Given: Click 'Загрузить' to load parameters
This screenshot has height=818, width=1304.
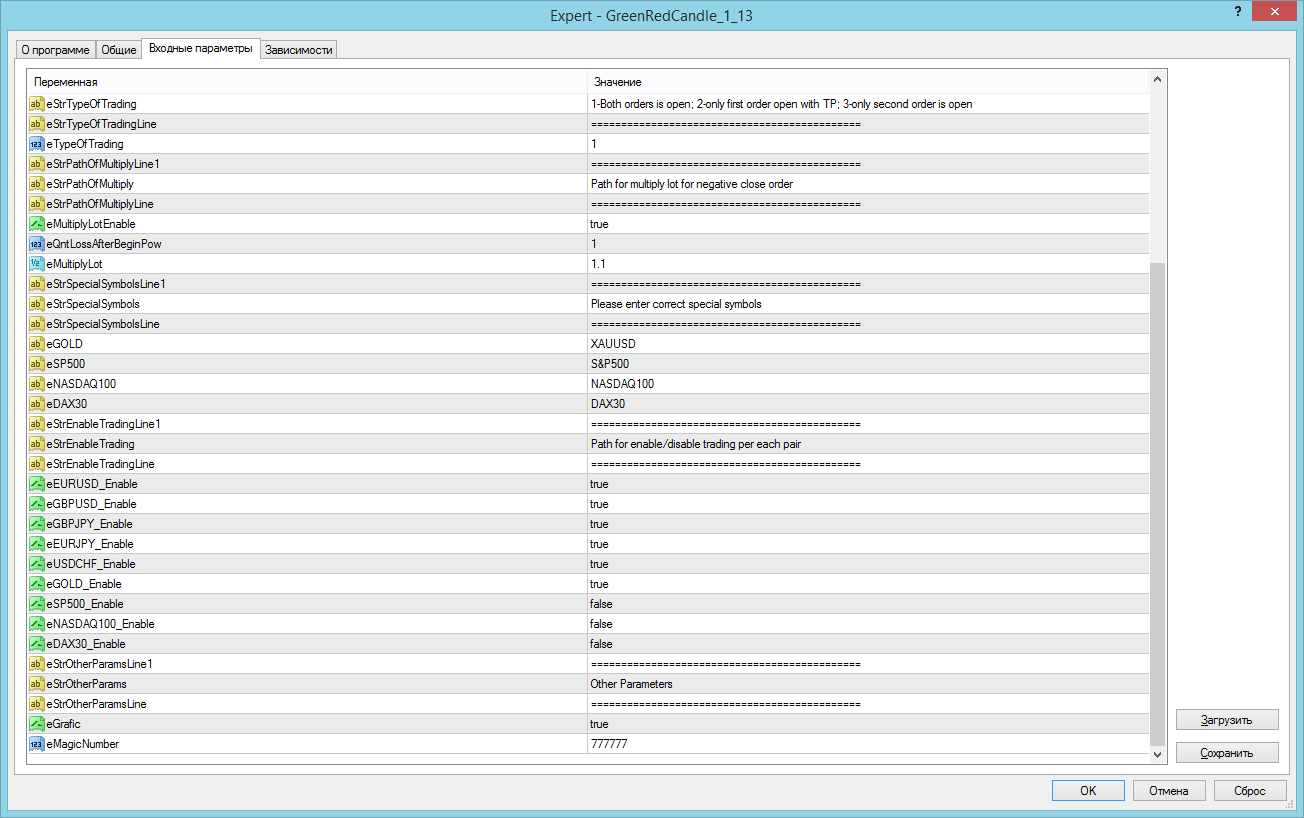Looking at the screenshot, I should pos(1227,720).
